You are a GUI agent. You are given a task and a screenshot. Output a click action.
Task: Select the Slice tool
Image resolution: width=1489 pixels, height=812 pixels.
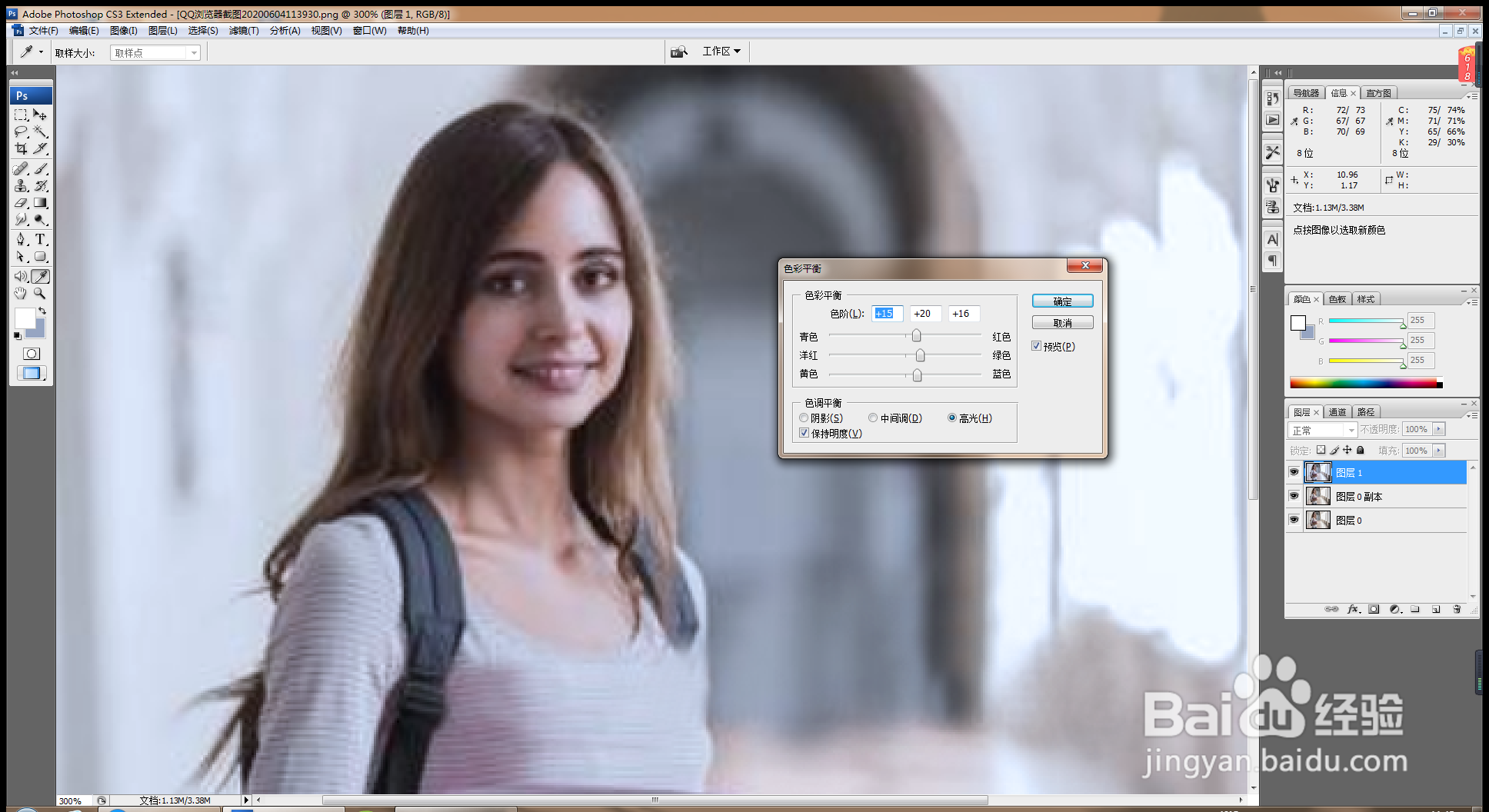coord(40,148)
